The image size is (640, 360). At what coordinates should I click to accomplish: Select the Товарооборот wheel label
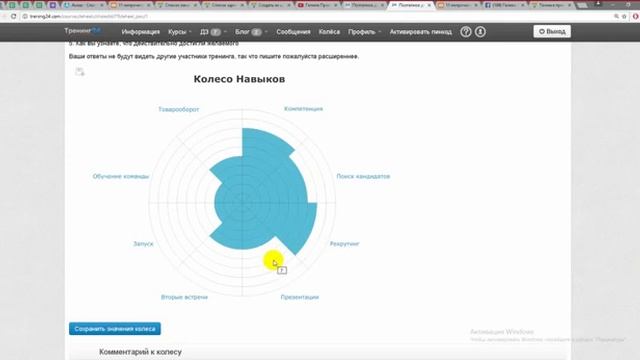tap(178, 109)
